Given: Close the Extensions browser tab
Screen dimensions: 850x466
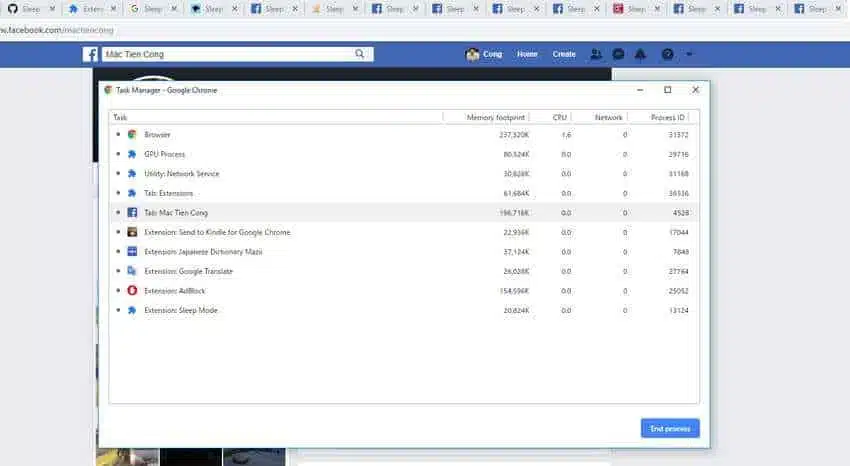Looking at the screenshot, I should click(113, 9).
